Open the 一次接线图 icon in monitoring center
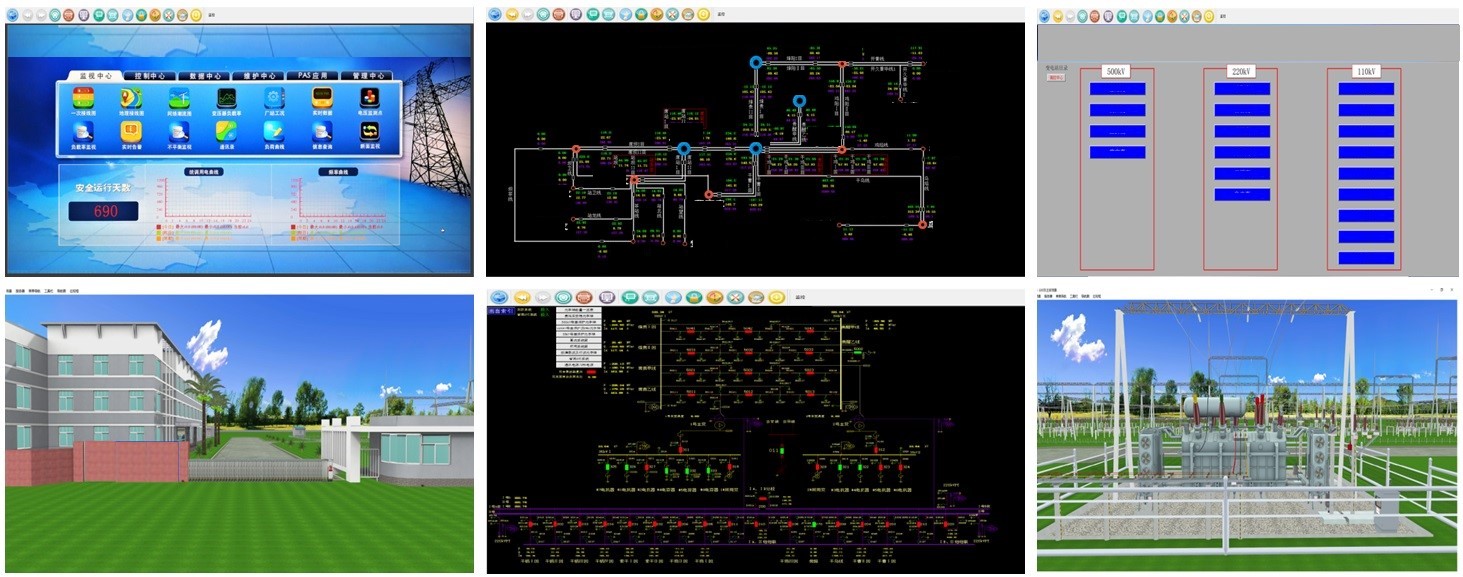This screenshot has width=1463, height=577. (x=83, y=99)
